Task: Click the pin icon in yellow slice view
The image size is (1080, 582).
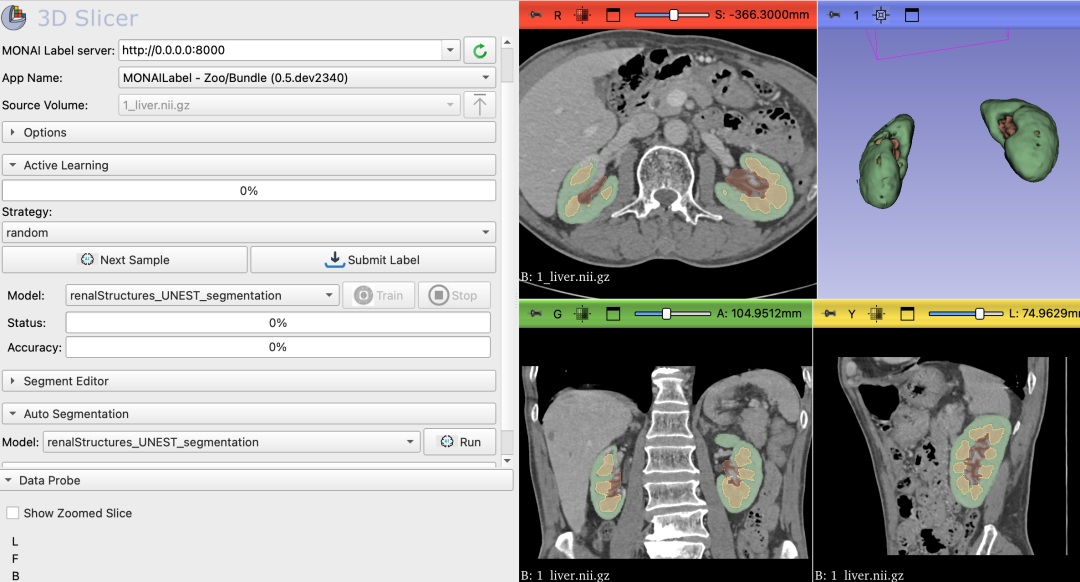Action: 829,313
